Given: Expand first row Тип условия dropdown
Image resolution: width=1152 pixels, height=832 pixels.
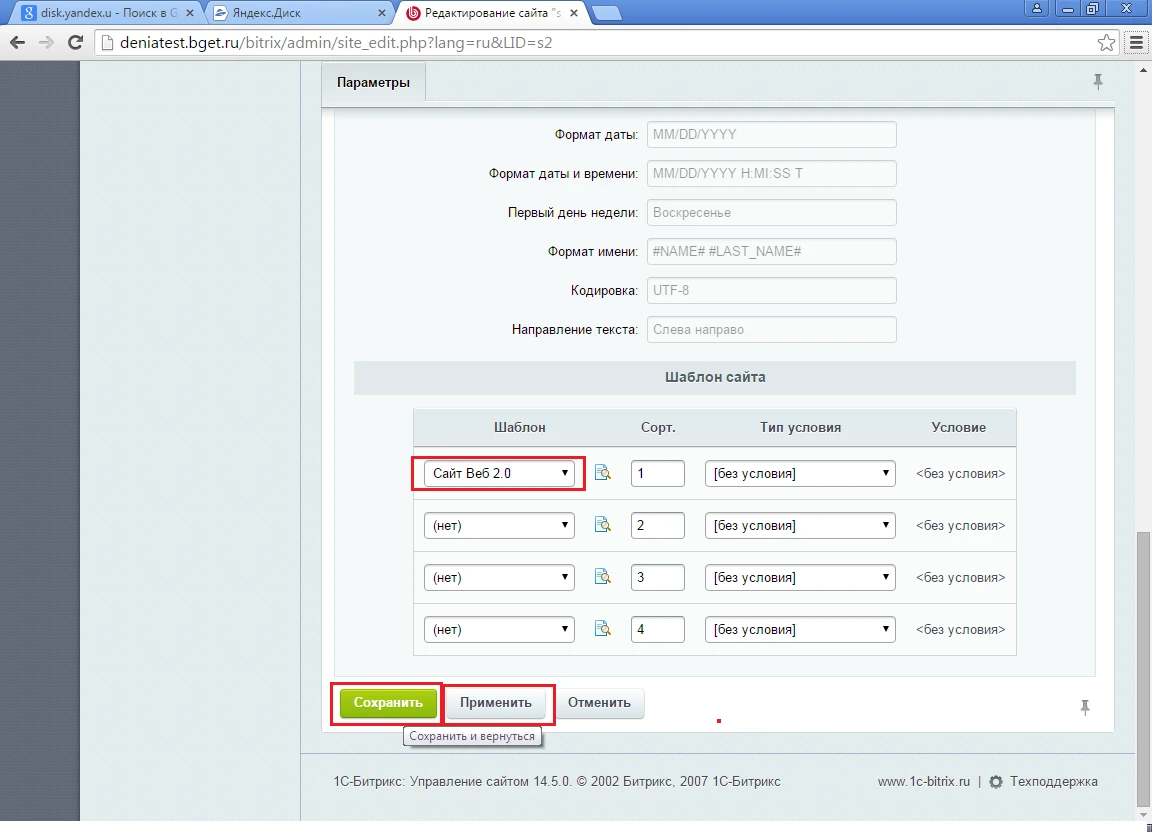Looking at the screenshot, I should tap(800, 473).
